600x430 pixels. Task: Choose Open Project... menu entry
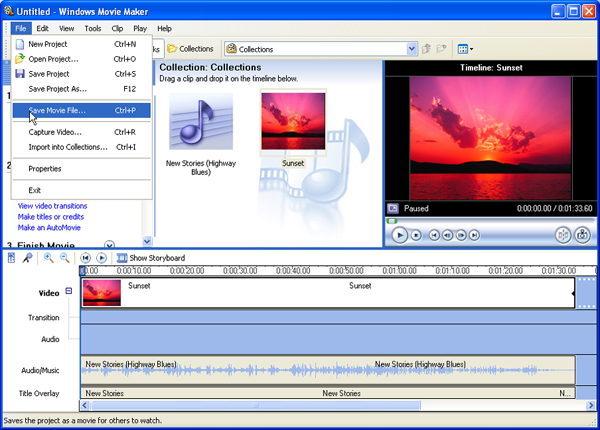pyautogui.click(x=82, y=59)
